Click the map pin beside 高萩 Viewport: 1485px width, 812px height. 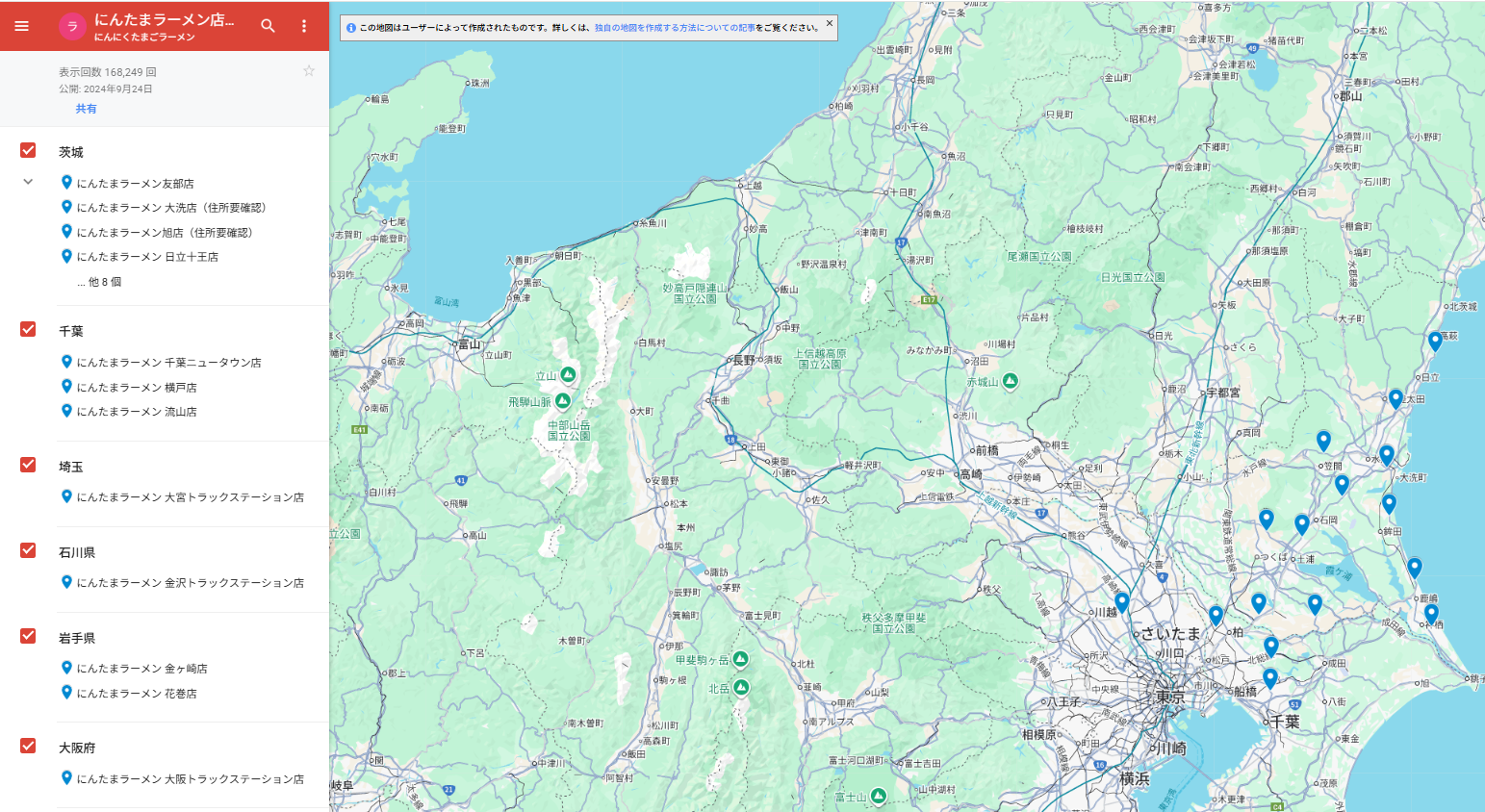[x=1435, y=341]
